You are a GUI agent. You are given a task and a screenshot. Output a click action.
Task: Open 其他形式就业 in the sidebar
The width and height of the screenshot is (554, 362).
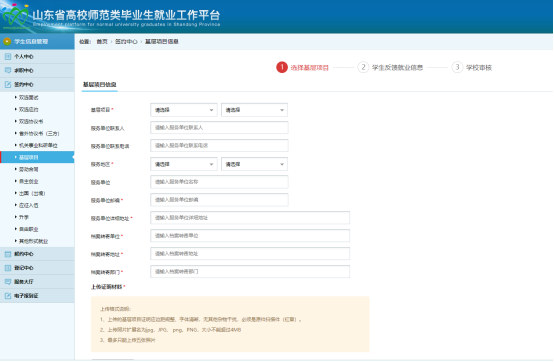point(33,241)
